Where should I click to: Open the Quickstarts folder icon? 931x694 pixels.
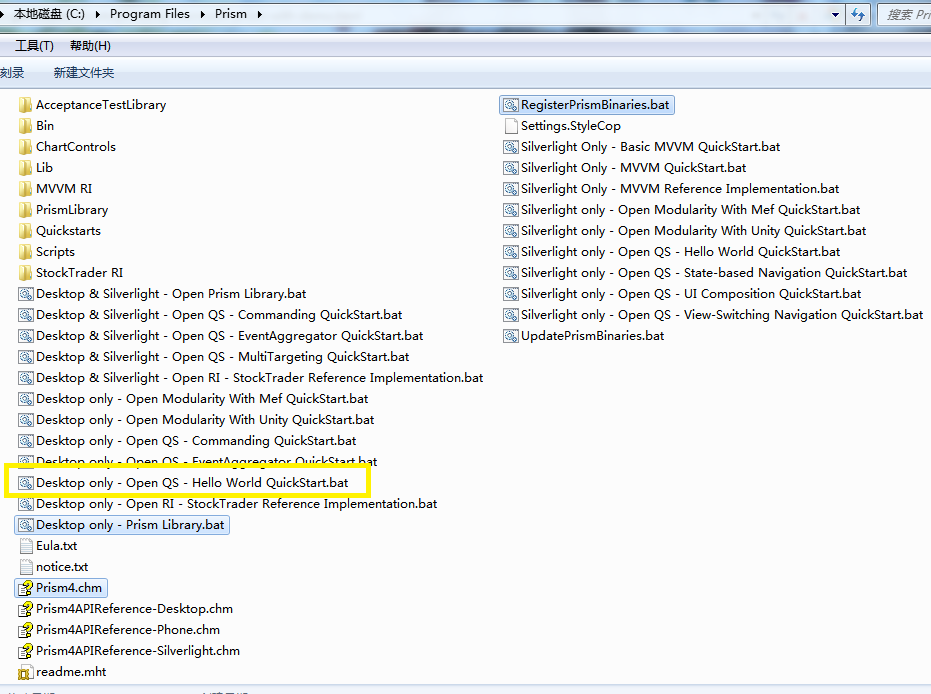click(x=25, y=231)
